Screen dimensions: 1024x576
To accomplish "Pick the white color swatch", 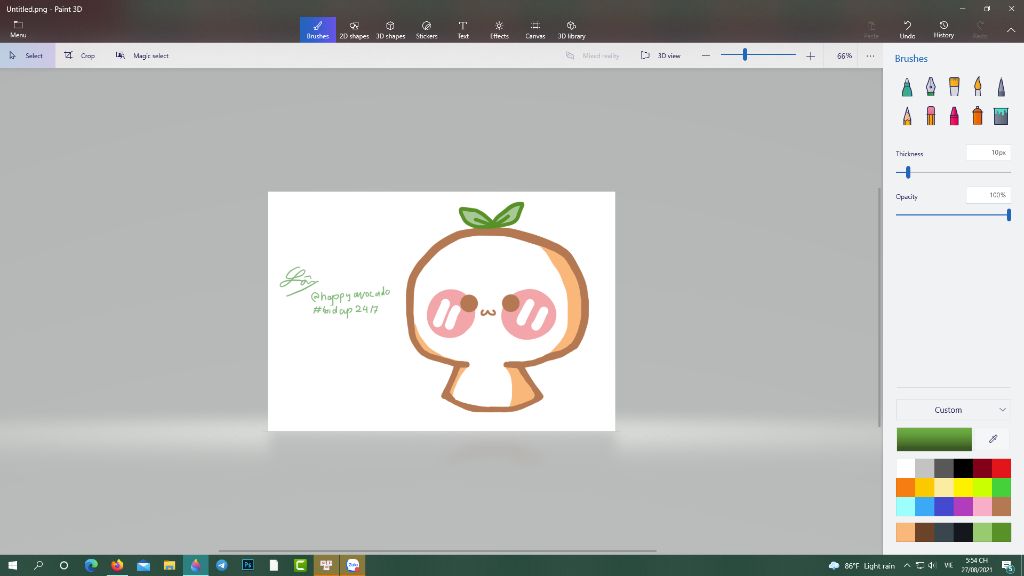I will 906,468.
